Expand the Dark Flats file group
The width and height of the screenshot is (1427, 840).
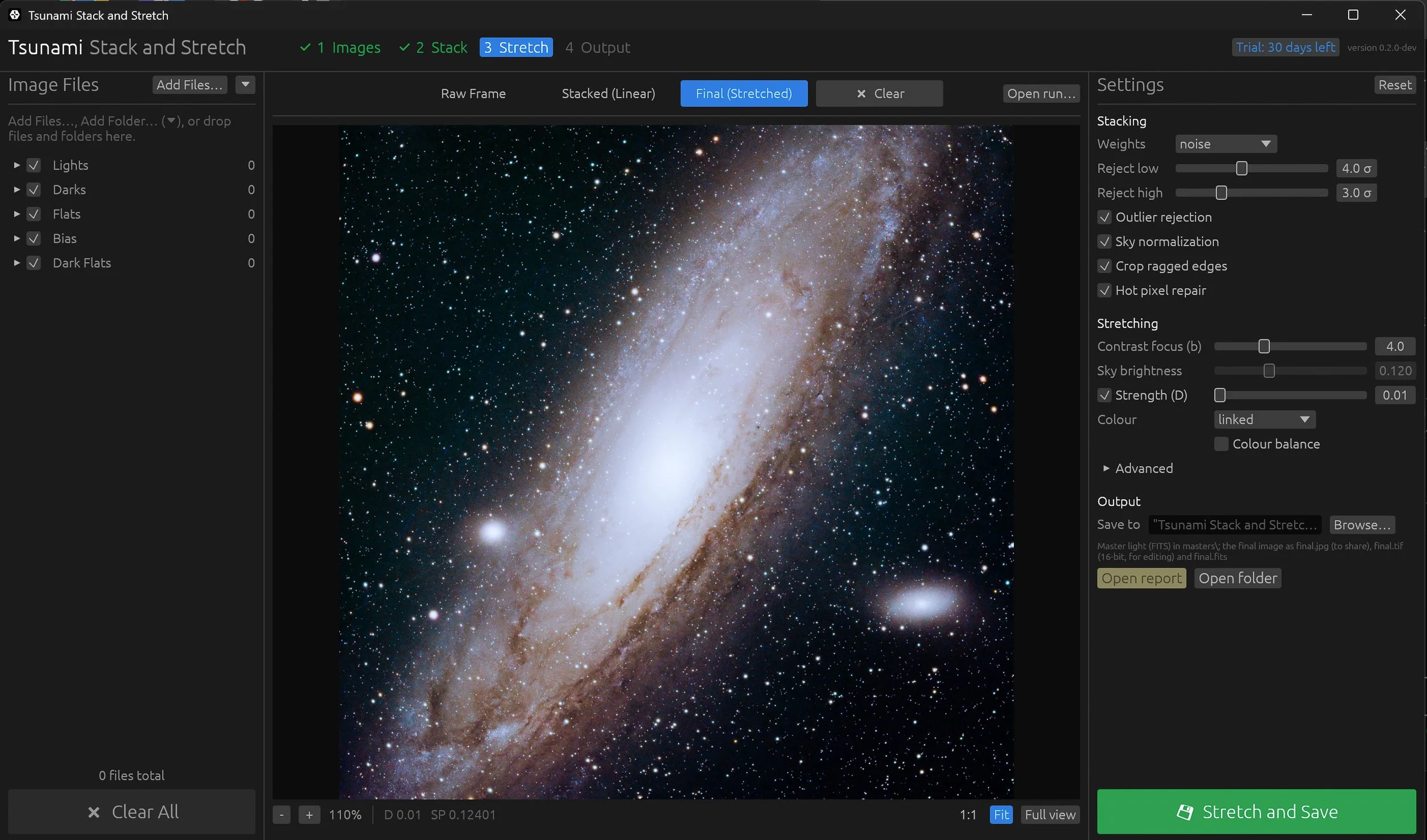point(17,263)
